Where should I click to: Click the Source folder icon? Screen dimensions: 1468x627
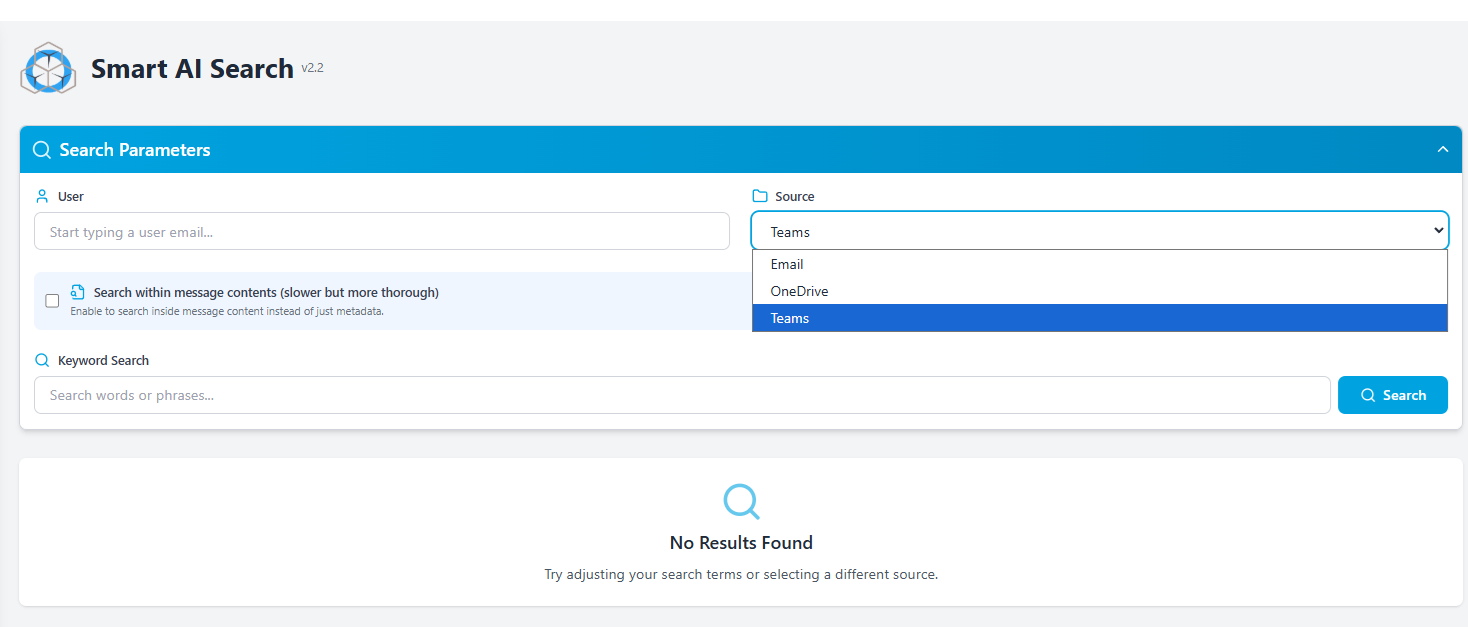[760, 196]
